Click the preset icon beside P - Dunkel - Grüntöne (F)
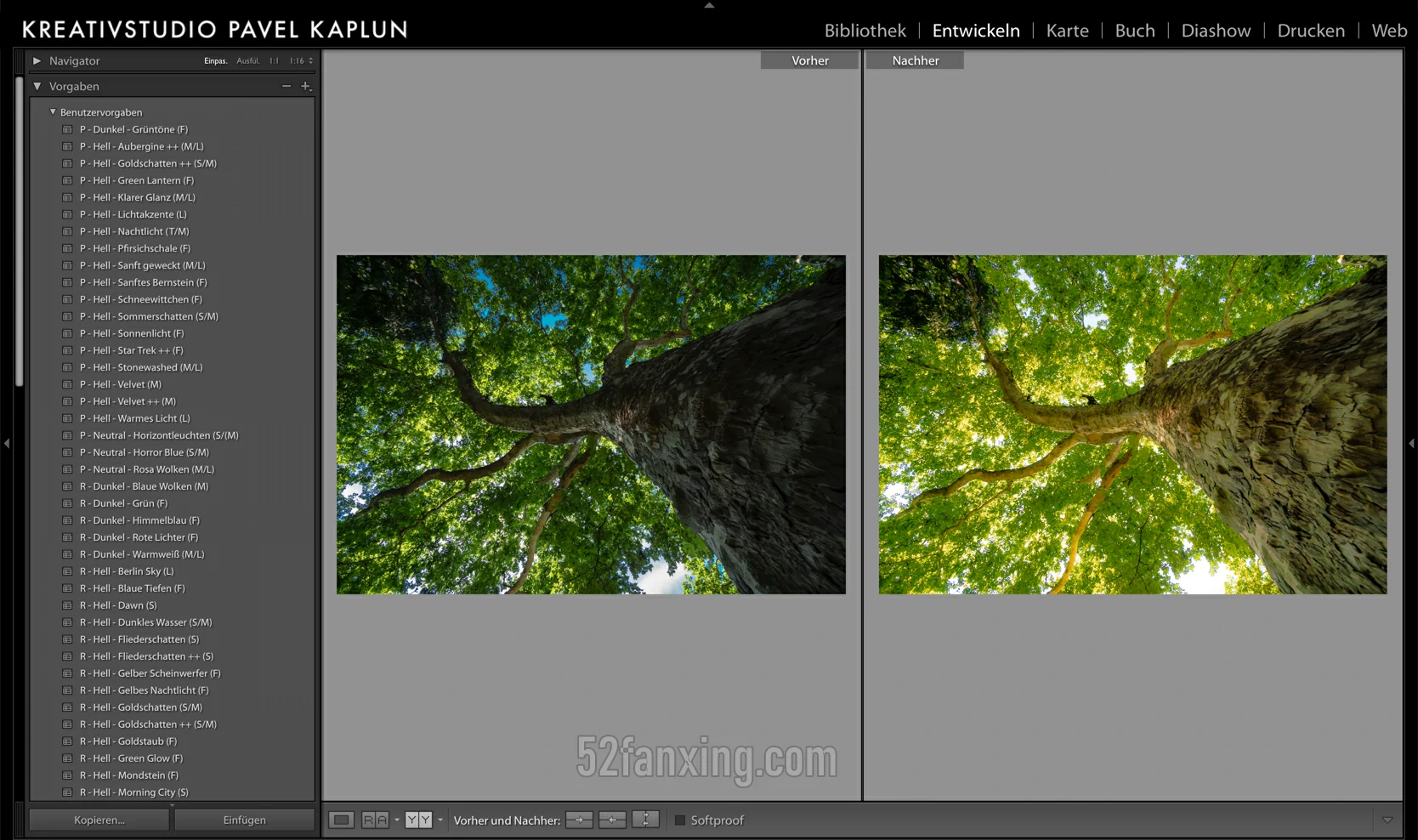The height and width of the screenshot is (840, 1418). click(67, 129)
